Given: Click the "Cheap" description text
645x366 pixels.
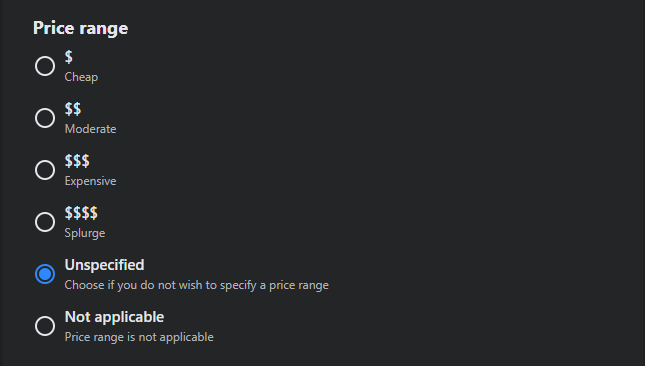Looking at the screenshot, I should click(81, 77).
